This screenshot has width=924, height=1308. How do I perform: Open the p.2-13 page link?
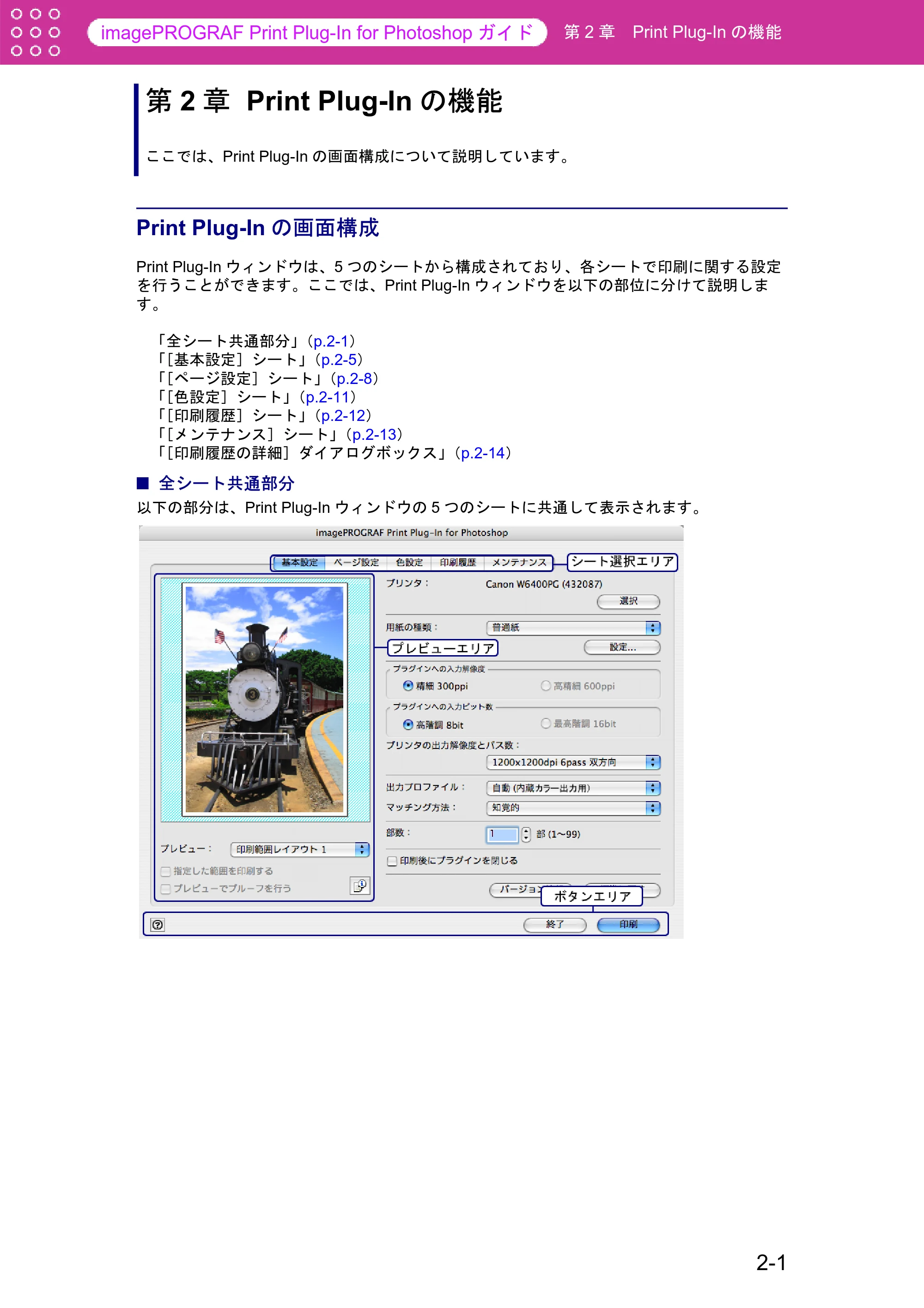[x=374, y=435]
